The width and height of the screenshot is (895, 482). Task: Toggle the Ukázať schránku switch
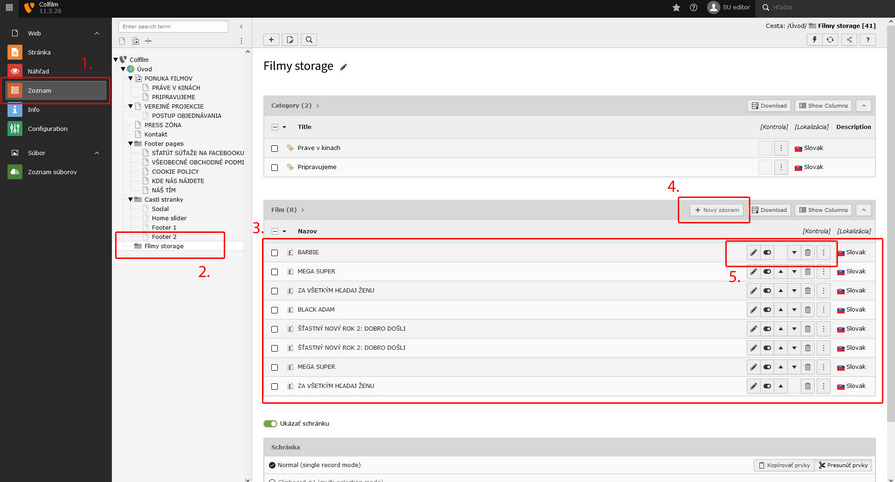270,424
